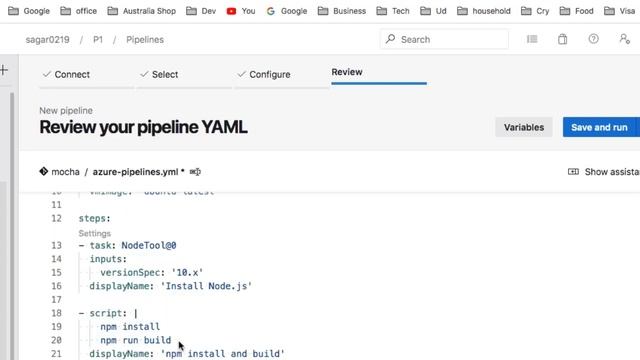640x360 pixels.
Task: Show the assistant panel
Action: point(604,172)
